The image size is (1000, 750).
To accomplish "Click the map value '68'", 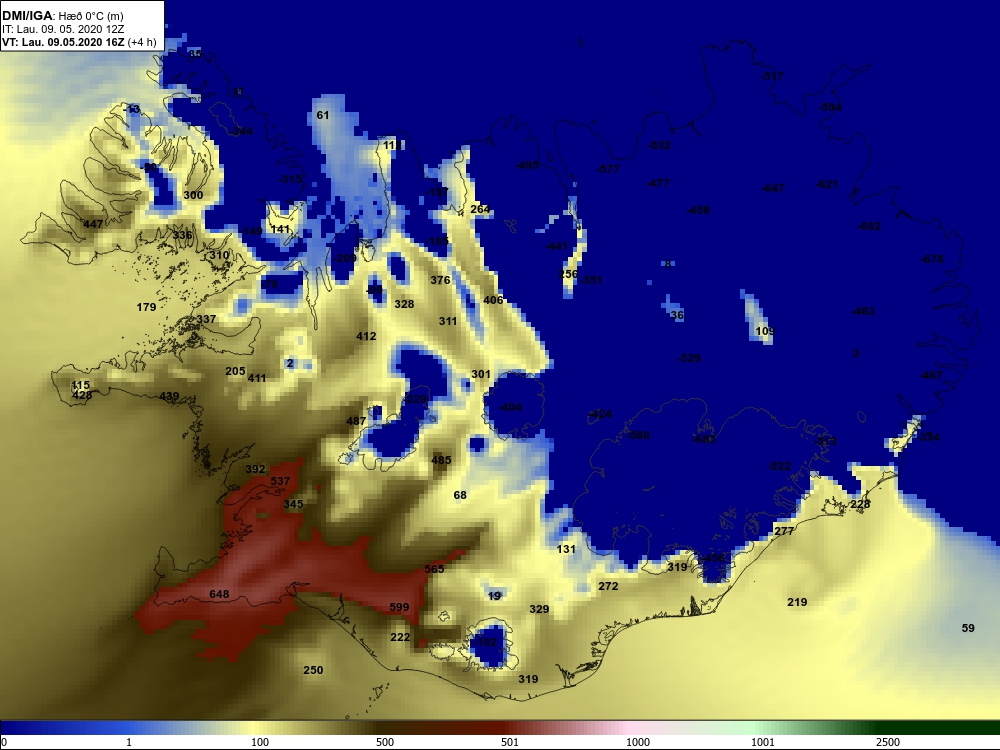I will click(460, 495).
